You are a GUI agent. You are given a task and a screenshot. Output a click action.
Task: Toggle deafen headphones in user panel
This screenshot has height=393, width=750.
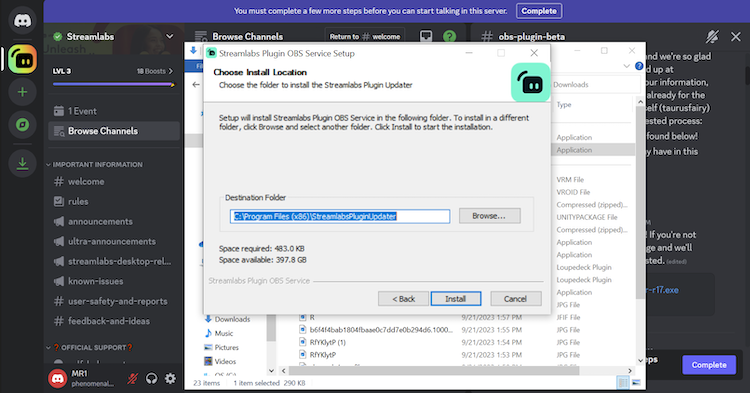click(152, 379)
